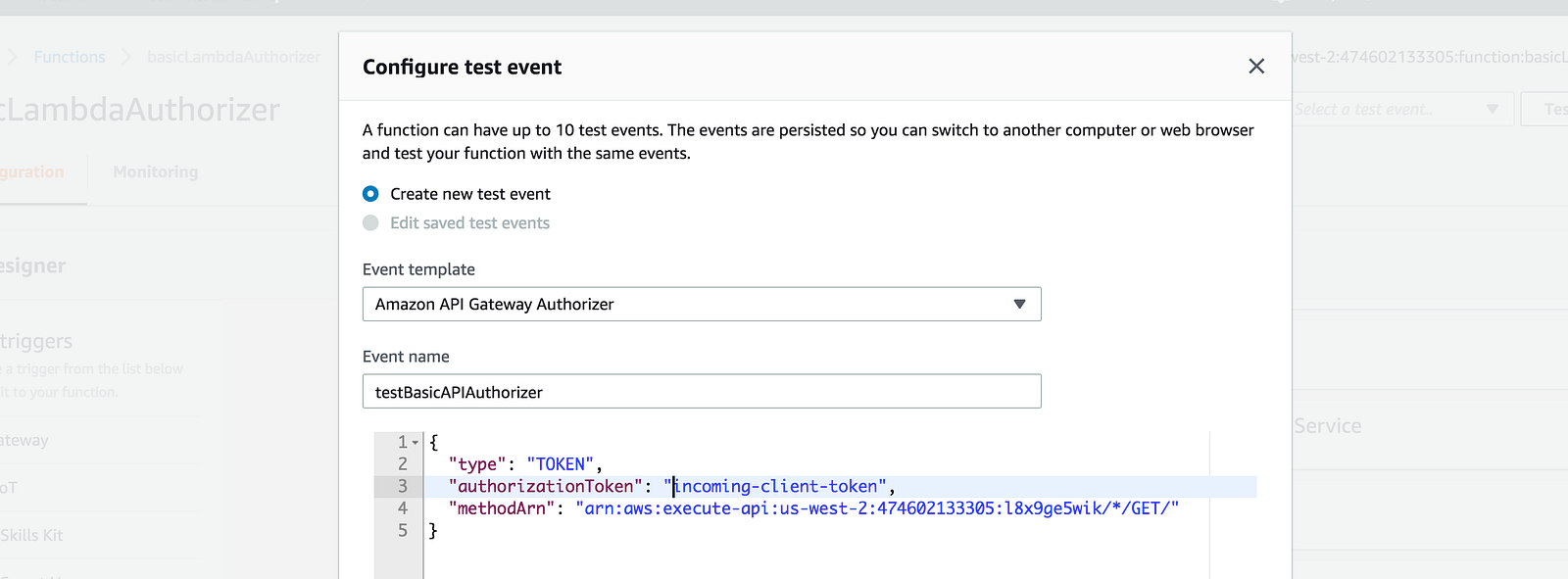Open basicLambdaAuthorizer breadcrumb in background

coord(234,57)
